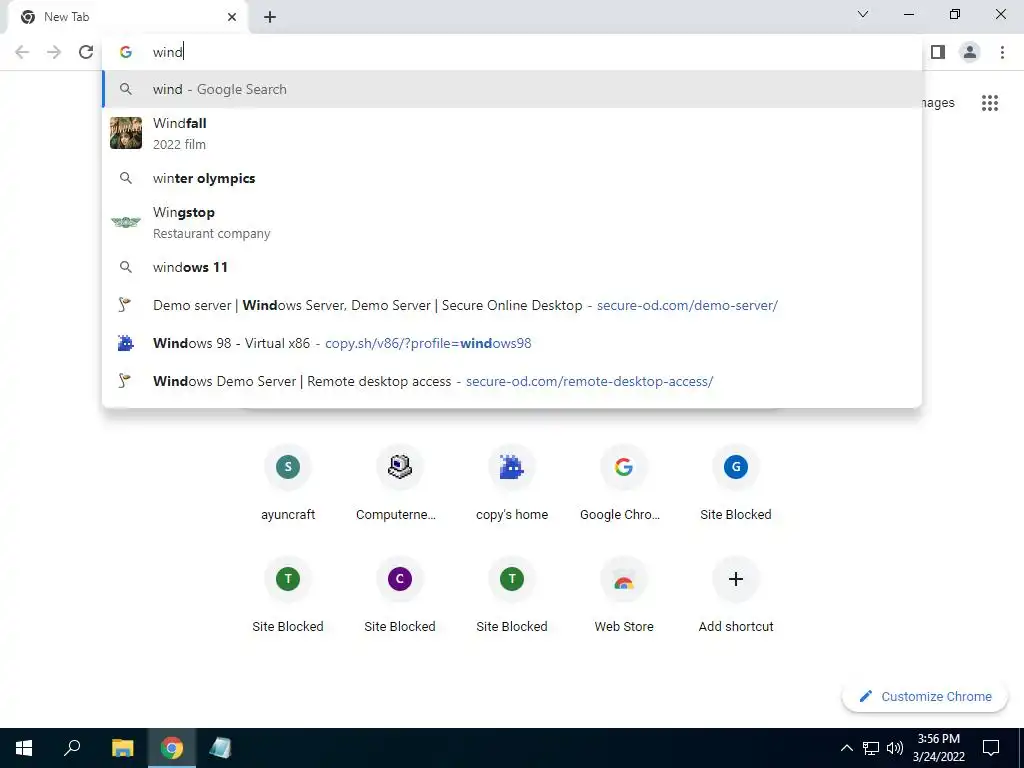Choose the 'windows 11' suggestion

click(x=512, y=267)
